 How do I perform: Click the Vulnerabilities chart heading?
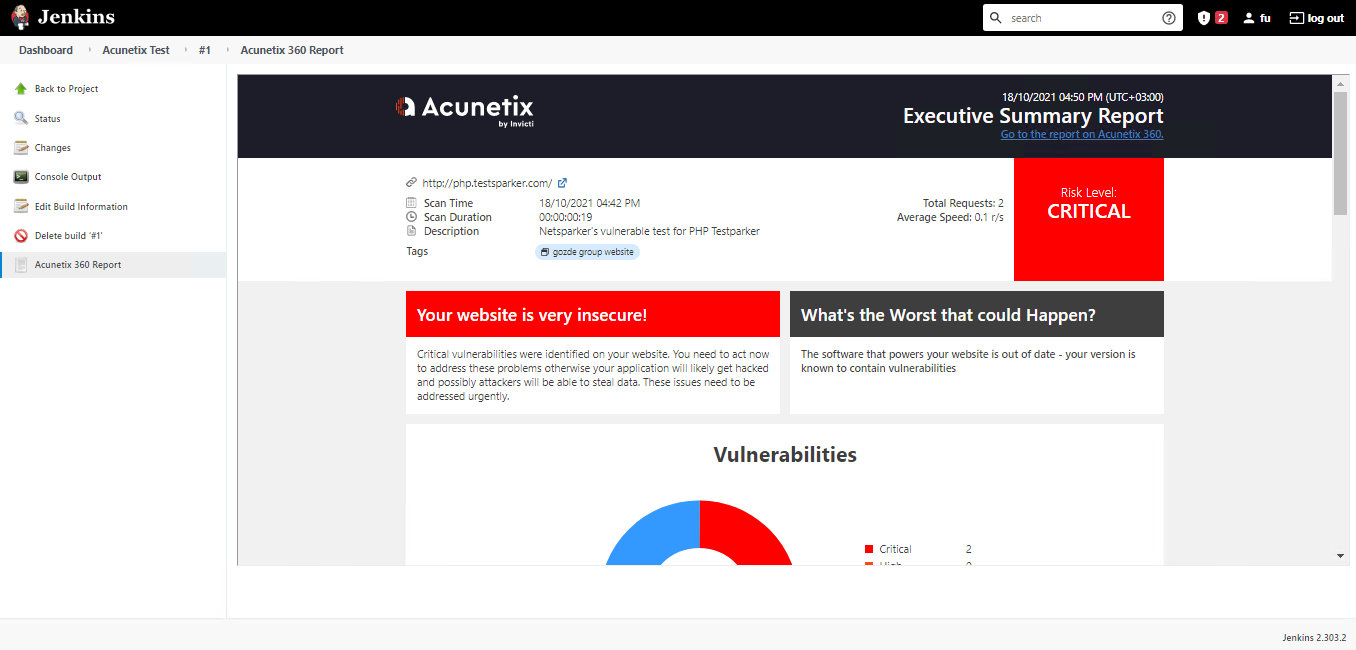[785, 455]
